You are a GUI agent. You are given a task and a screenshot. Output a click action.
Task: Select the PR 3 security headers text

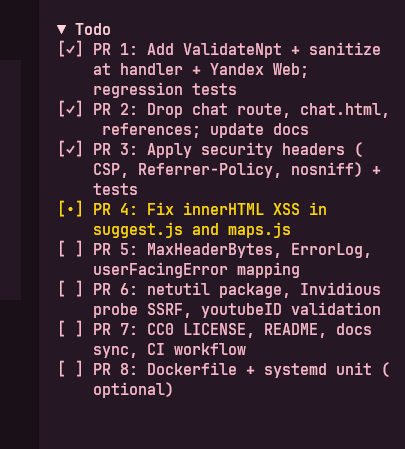(237, 170)
